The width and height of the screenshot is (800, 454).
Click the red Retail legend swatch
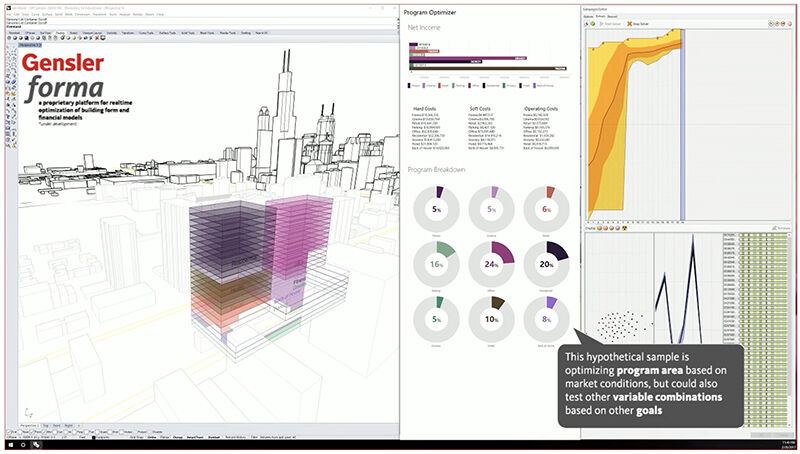click(439, 85)
